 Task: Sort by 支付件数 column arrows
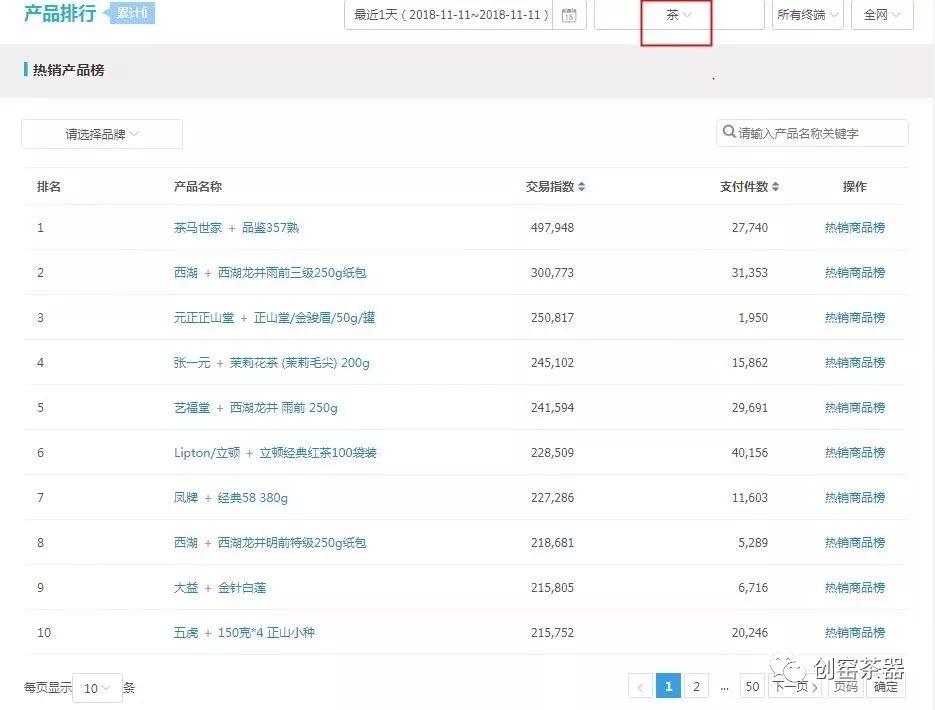[x=775, y=187]
